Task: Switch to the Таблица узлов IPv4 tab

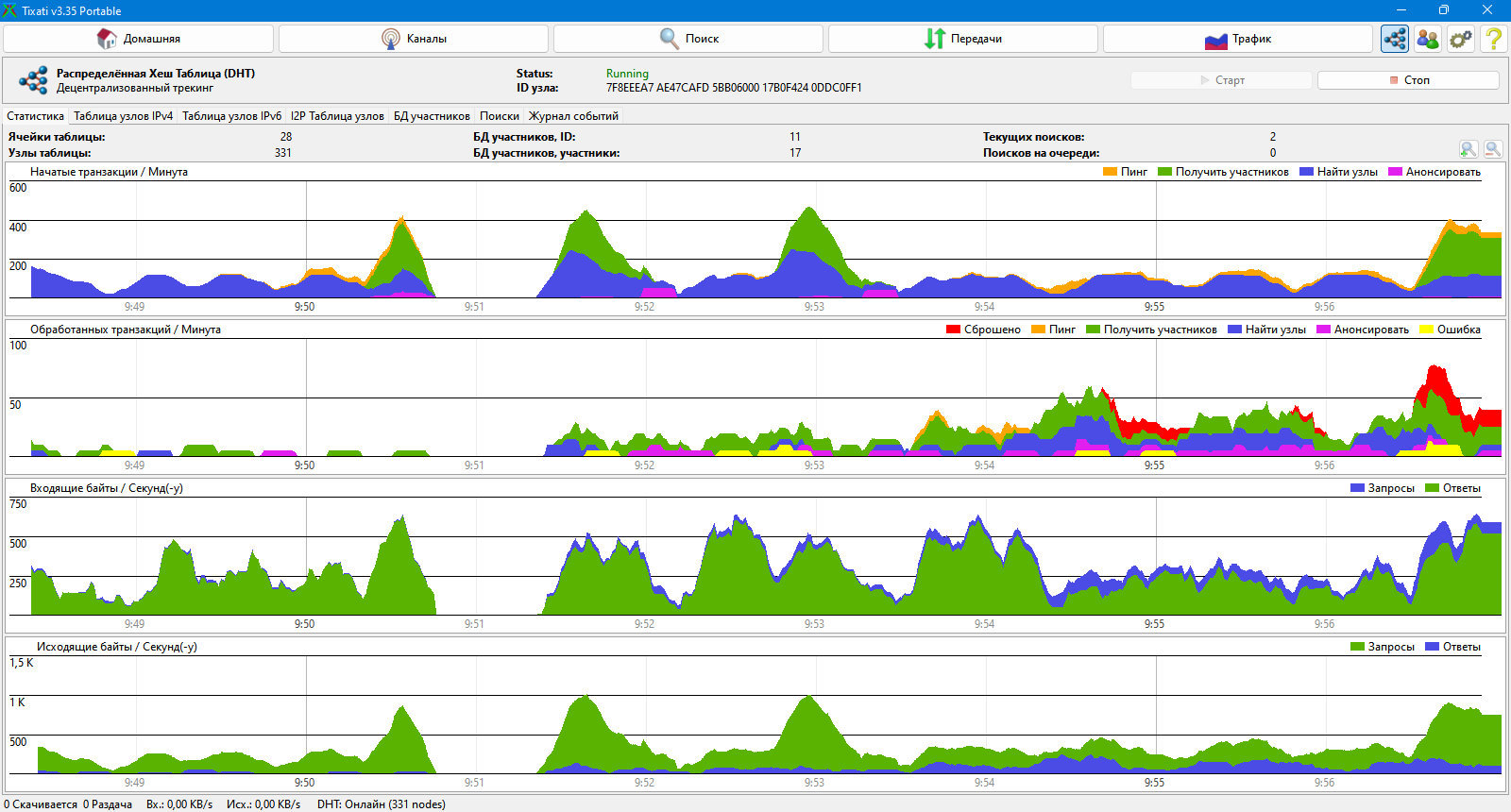Action: (124, 116)
